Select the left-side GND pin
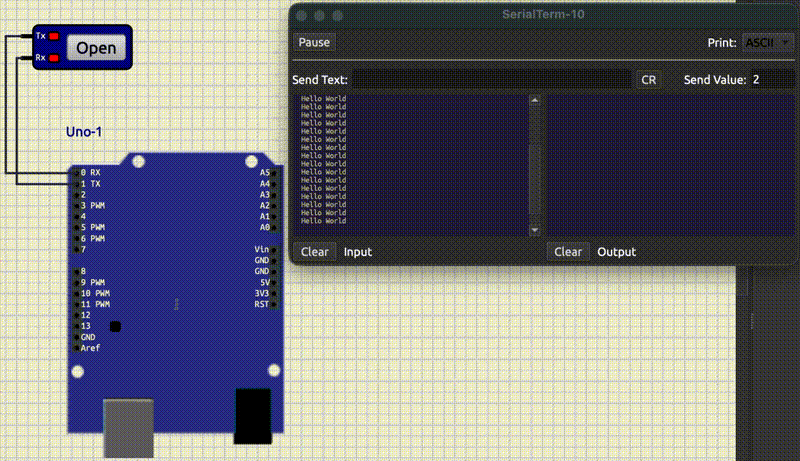The width and height of the screenshot is (800, 461). coord(77,337)
